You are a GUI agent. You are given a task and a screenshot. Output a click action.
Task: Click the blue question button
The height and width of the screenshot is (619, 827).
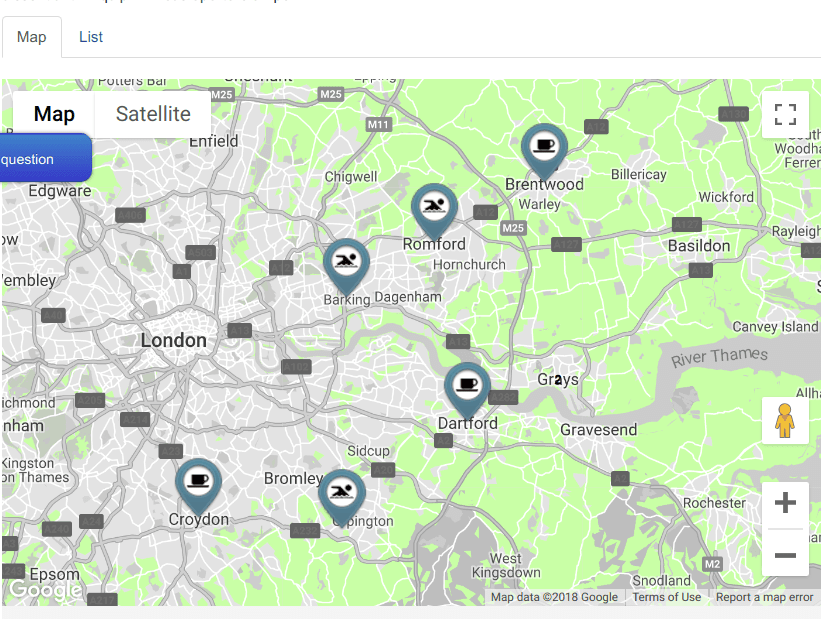[46, 158]
